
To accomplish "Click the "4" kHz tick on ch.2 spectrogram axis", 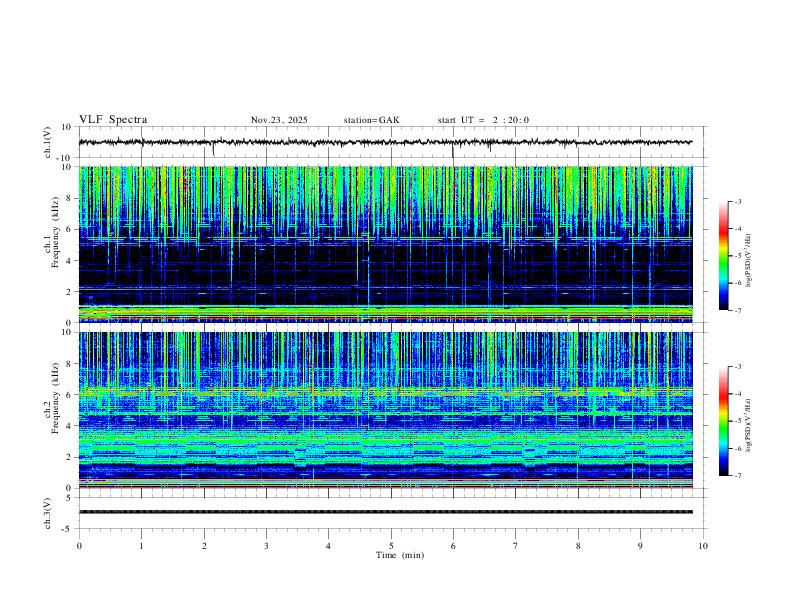I will pyautogui.click(x=69, y=426).
